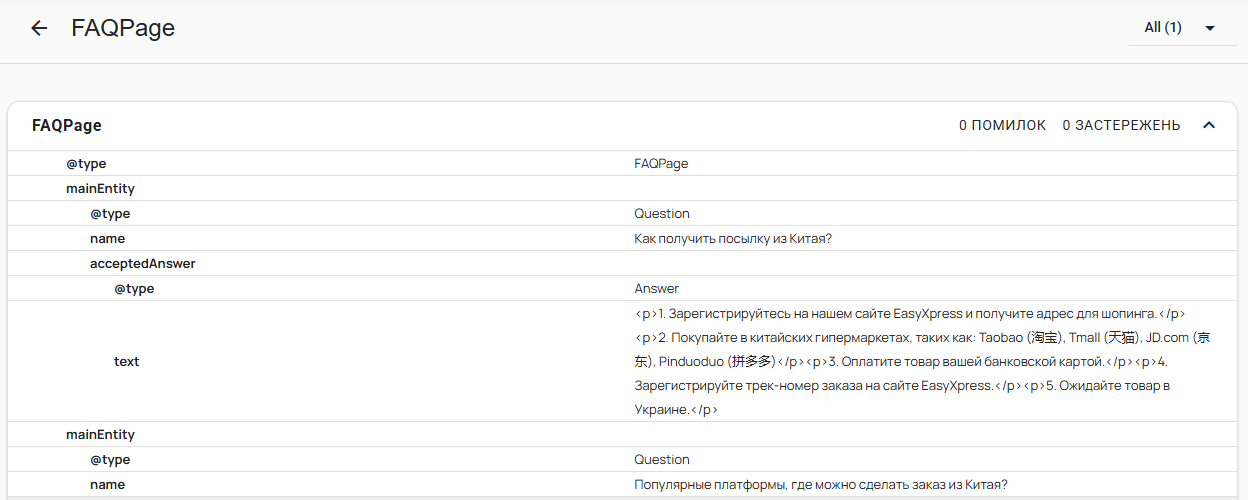Select the first mainEntity property row
Screen dimensions: 1248x500
(100, 188)
